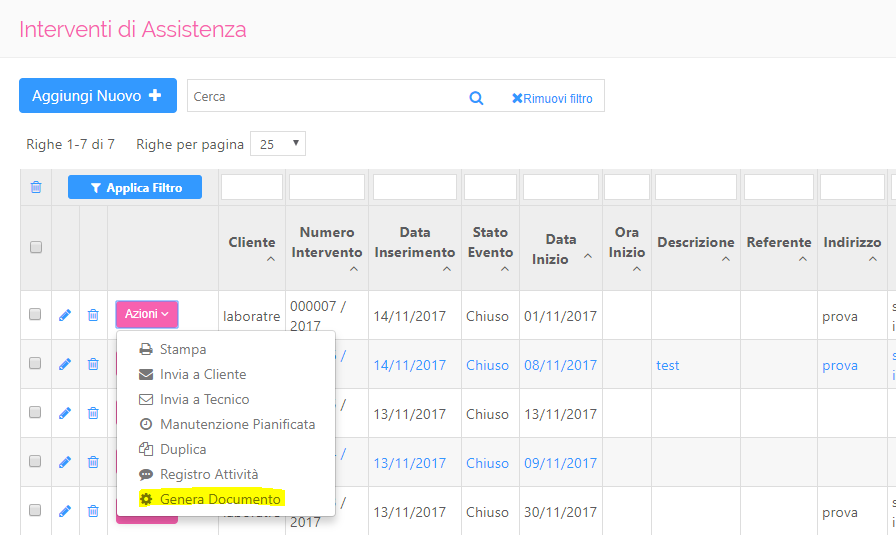Sort by Ora Inizio arrow
896x535 pixels.
click(637, 269)
